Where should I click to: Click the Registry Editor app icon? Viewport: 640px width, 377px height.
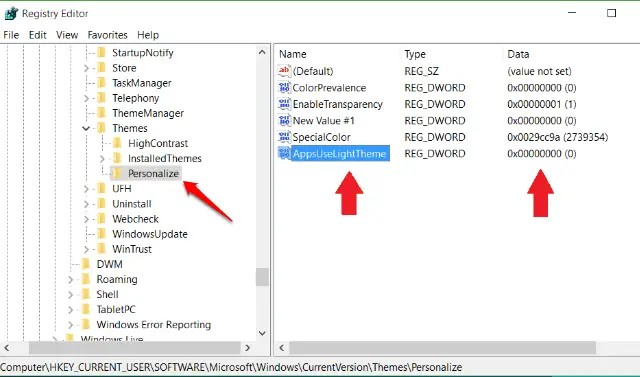(x=11, y=13)
